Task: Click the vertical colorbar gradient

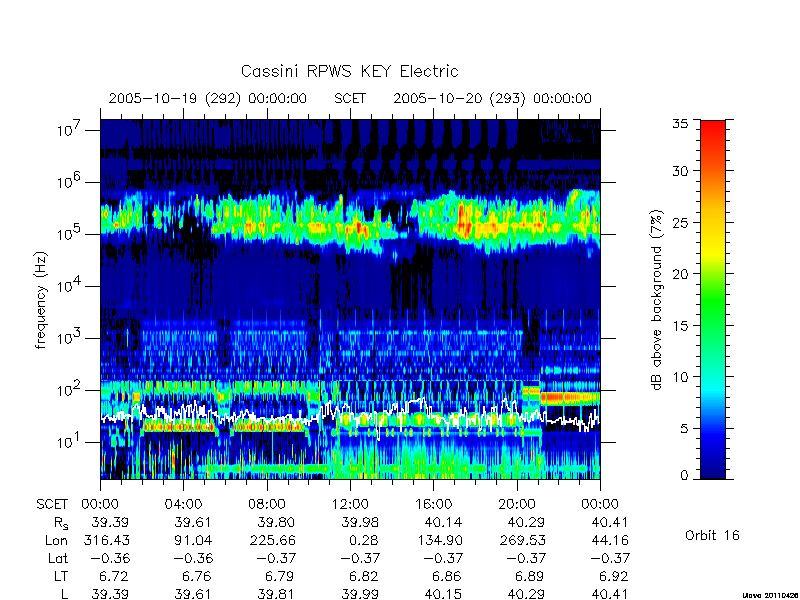Action: (x=713, y=299)
